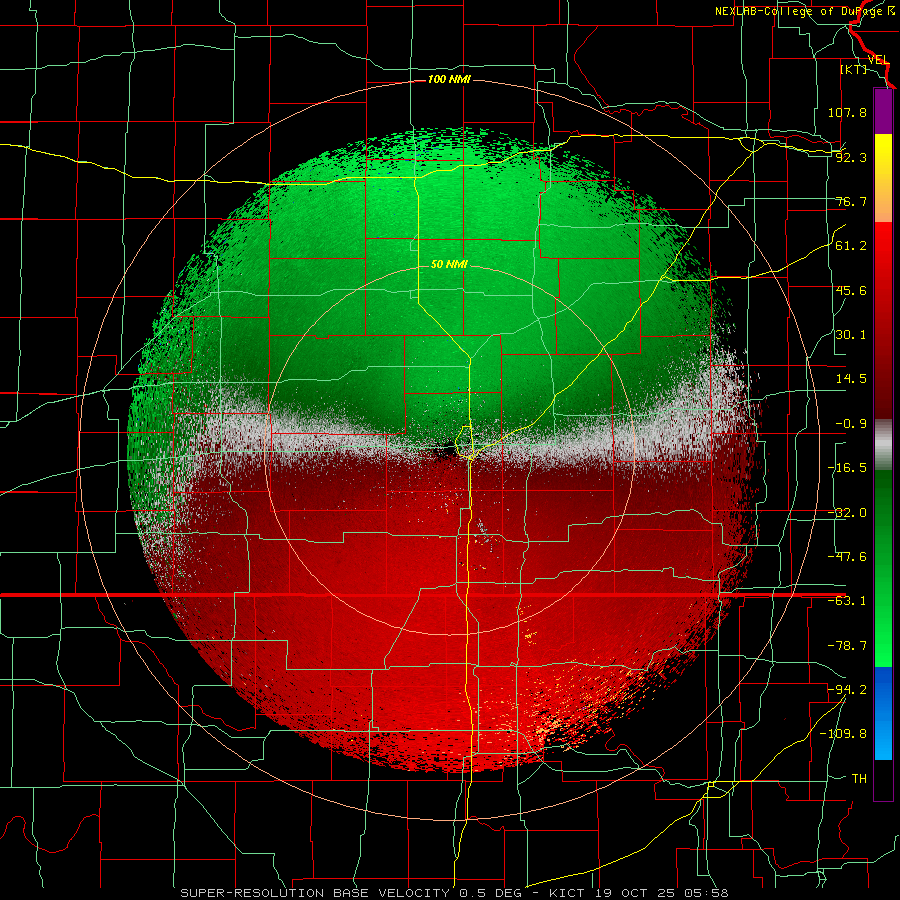Pick the yellow-orange segment of color bar
900x900 pixels.
(x=883, y=178)
